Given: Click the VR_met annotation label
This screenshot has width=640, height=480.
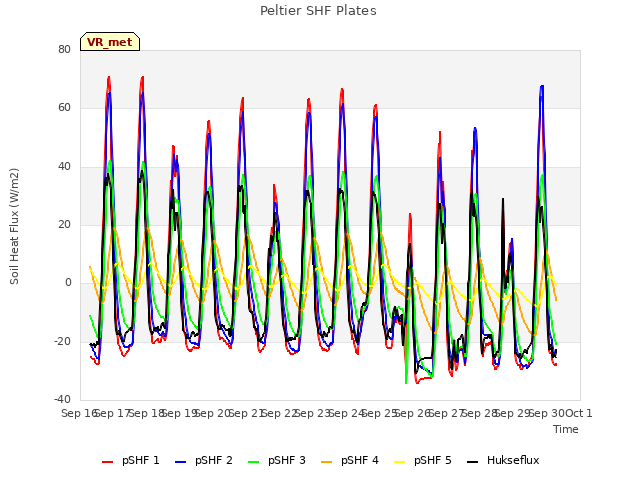Looking at the screenshot, I should point(110,42).
